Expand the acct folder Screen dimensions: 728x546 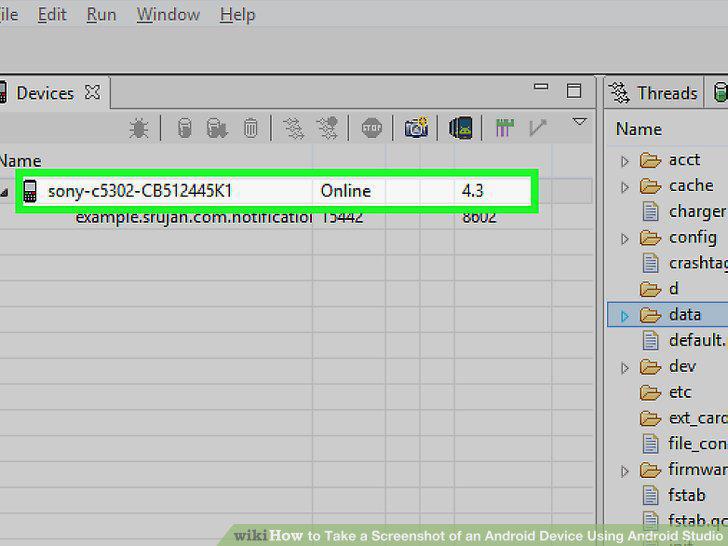625,162
